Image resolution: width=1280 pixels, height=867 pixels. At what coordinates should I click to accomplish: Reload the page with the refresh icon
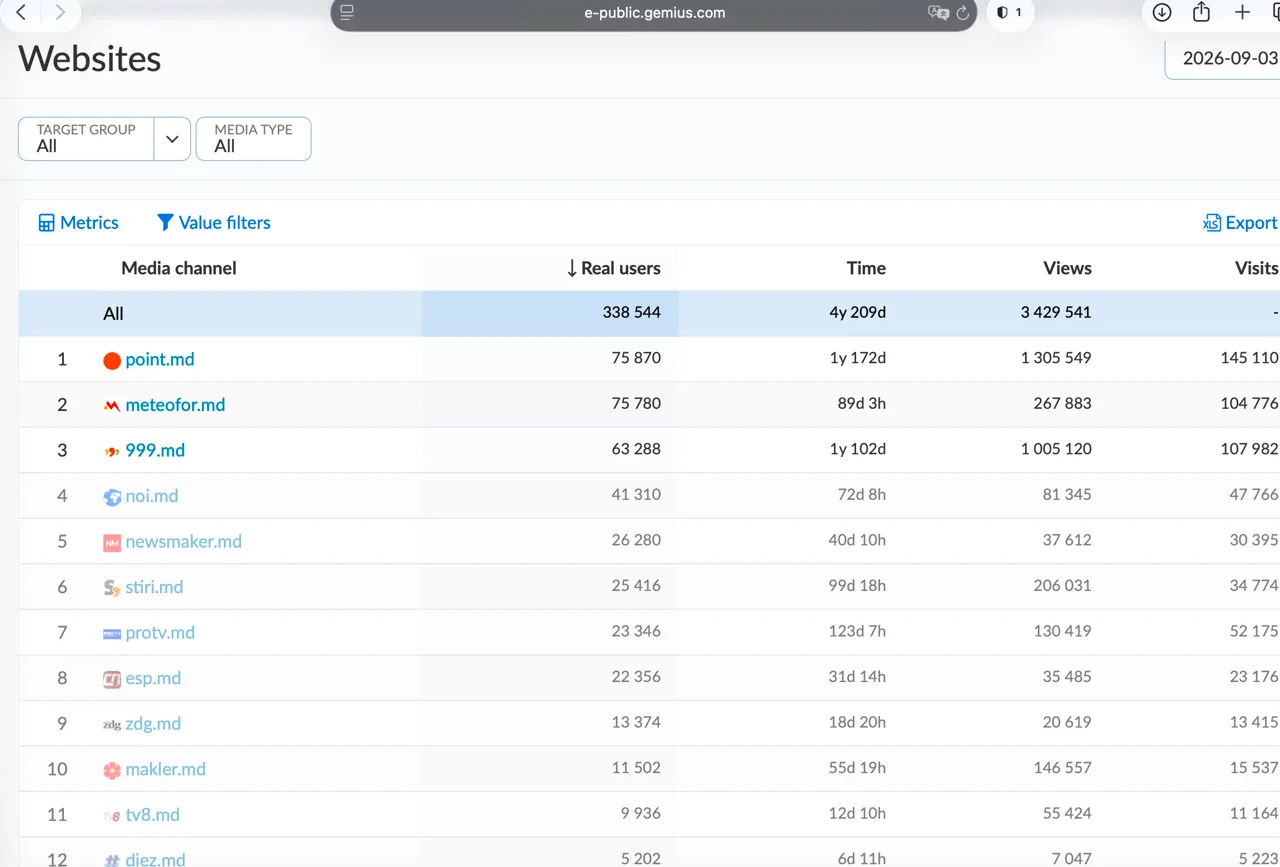point(963,13)
